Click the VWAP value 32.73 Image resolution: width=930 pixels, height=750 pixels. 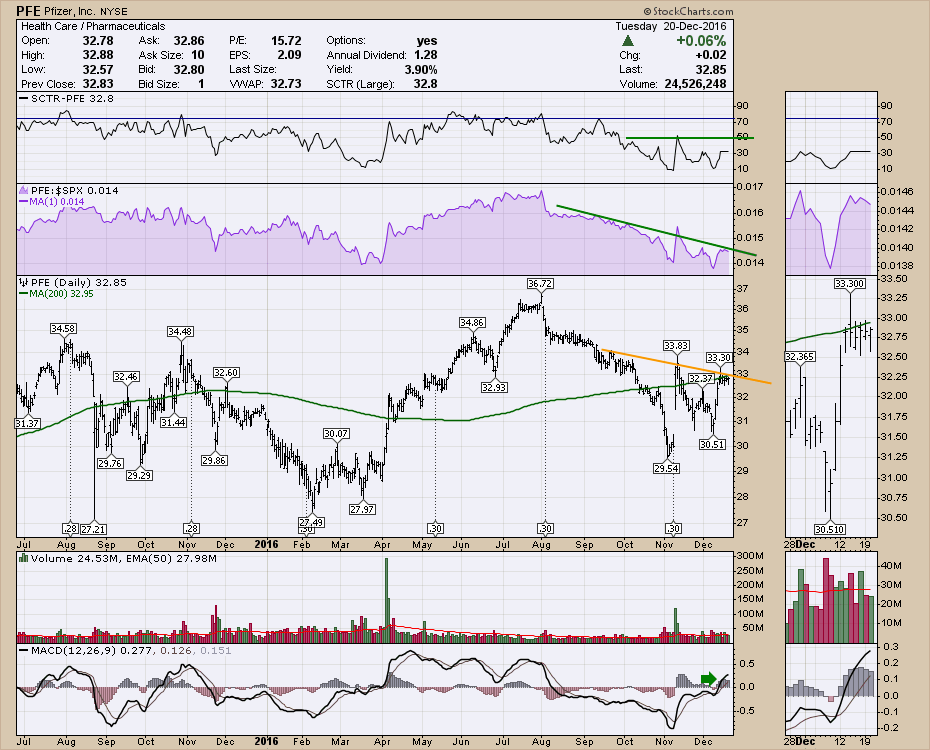pyautogui.click(x=286, y=84)
